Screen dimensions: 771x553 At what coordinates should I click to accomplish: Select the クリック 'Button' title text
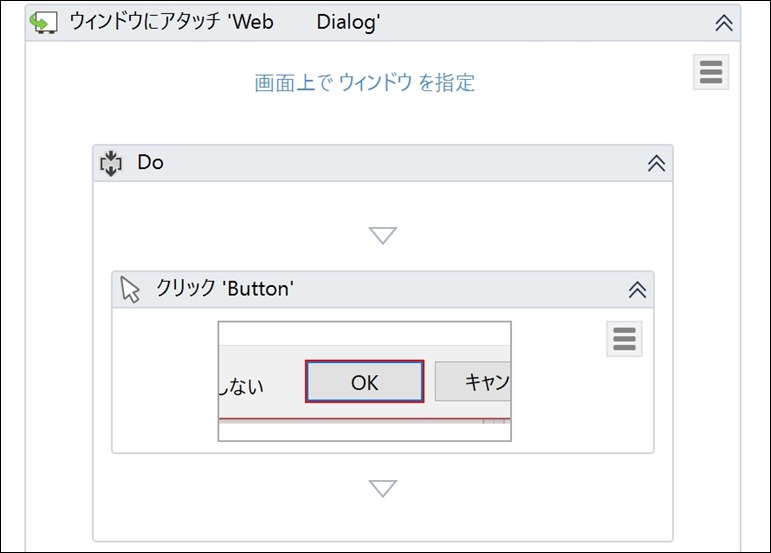pyautogui.click(x=225, y=289)
